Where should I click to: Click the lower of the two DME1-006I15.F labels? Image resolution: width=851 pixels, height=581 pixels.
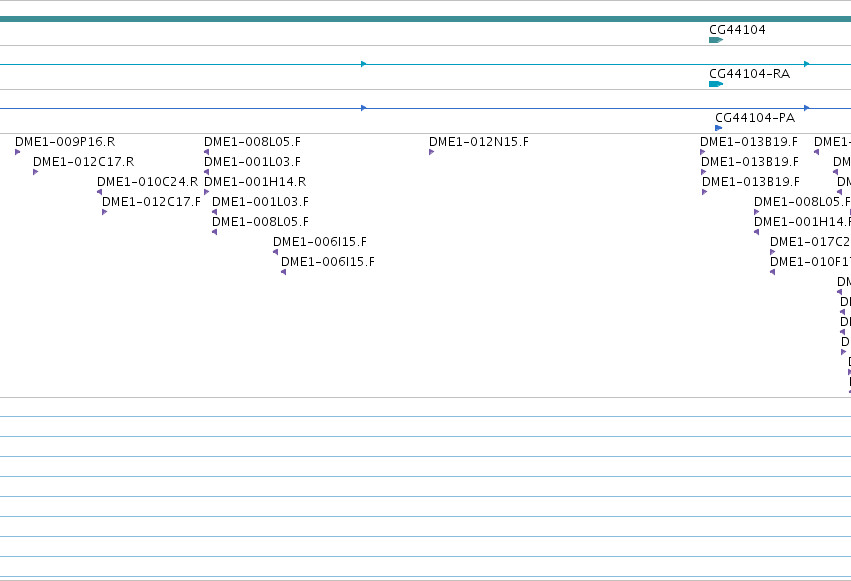(x=328, y=262)
